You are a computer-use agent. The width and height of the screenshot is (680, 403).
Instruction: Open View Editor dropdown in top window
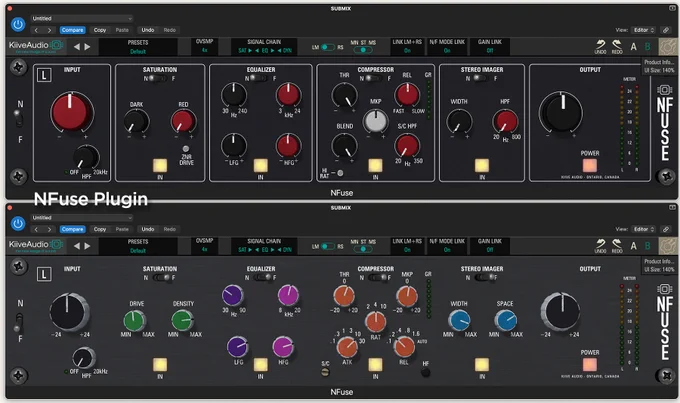coord(643,30)
